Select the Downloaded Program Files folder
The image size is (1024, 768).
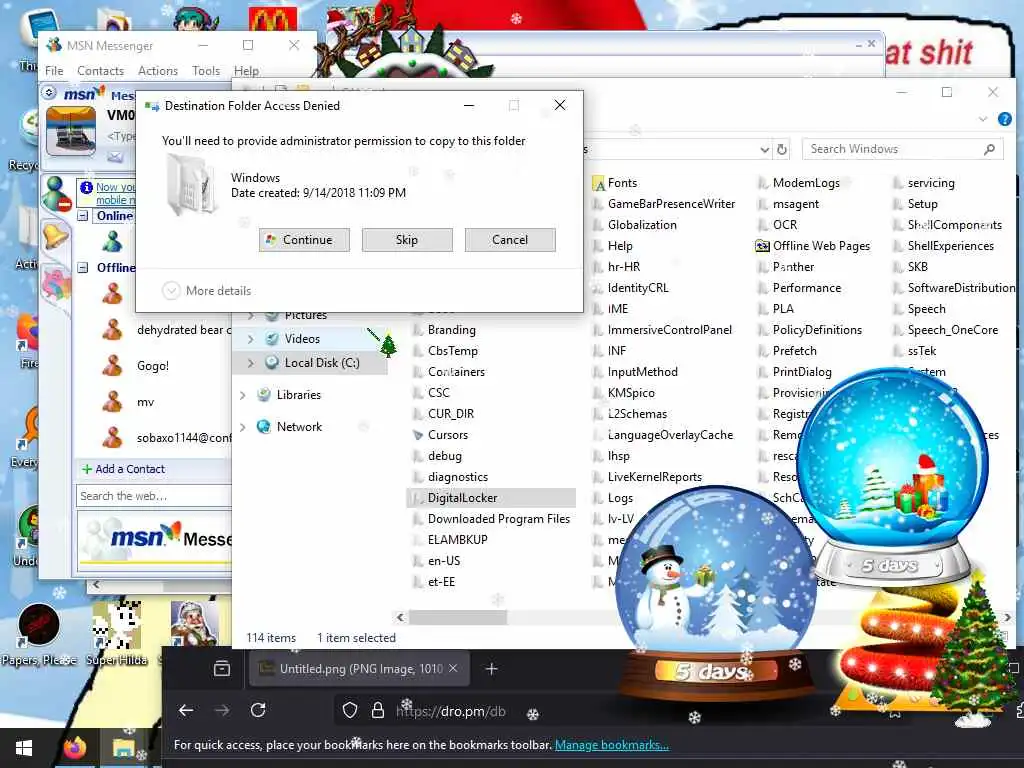point(492,519)
